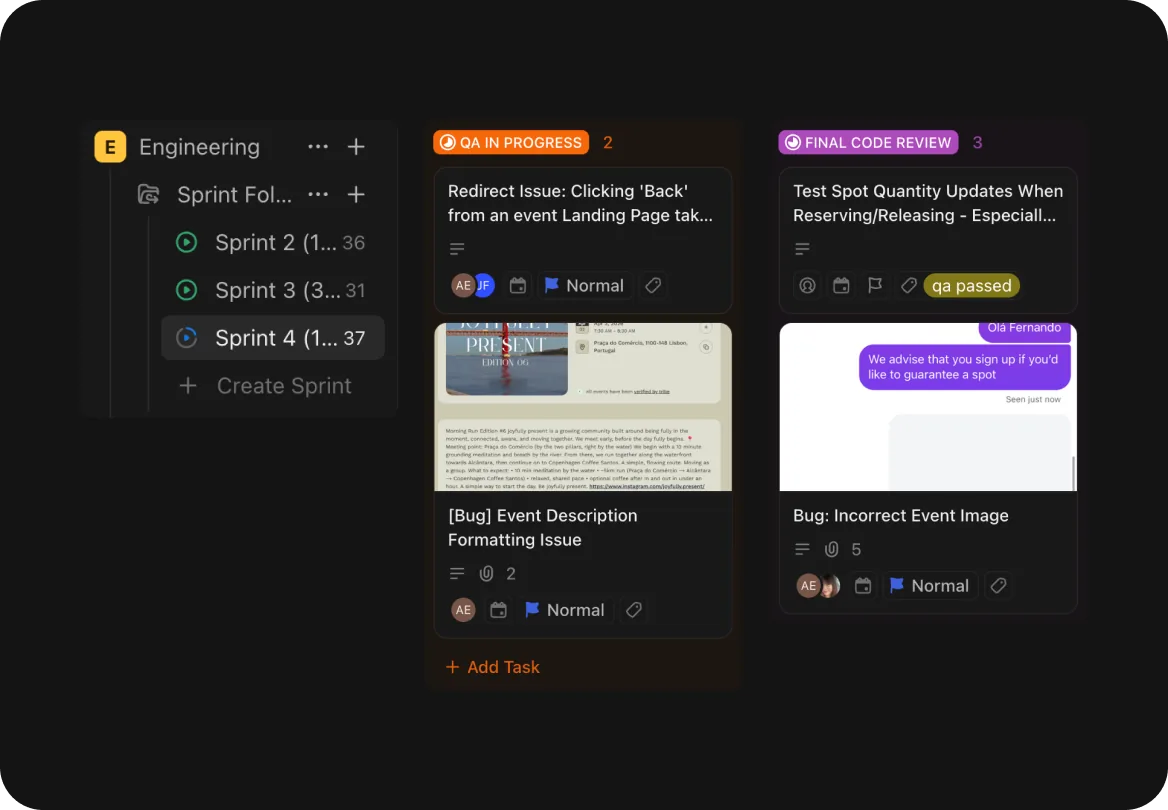Click description icon on Event Description card

point(457,573)
